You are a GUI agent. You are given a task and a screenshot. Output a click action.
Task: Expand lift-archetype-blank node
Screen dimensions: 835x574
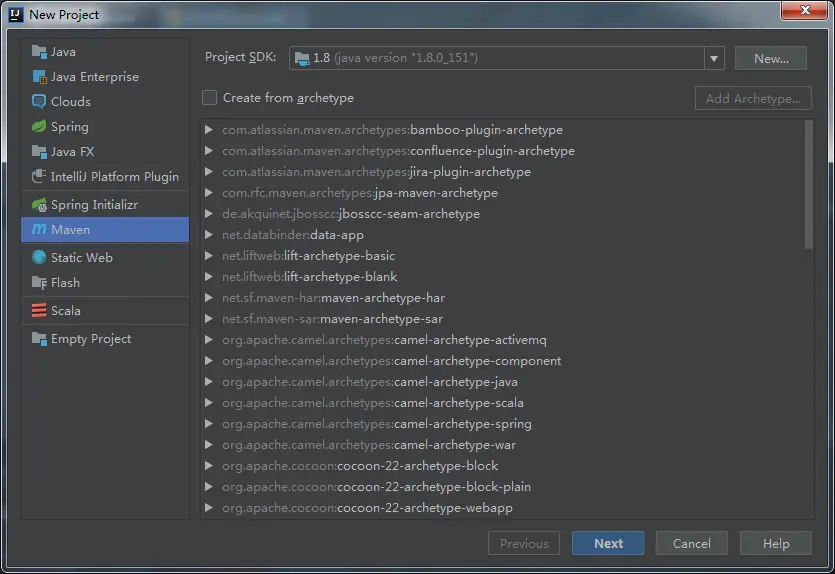209,277
